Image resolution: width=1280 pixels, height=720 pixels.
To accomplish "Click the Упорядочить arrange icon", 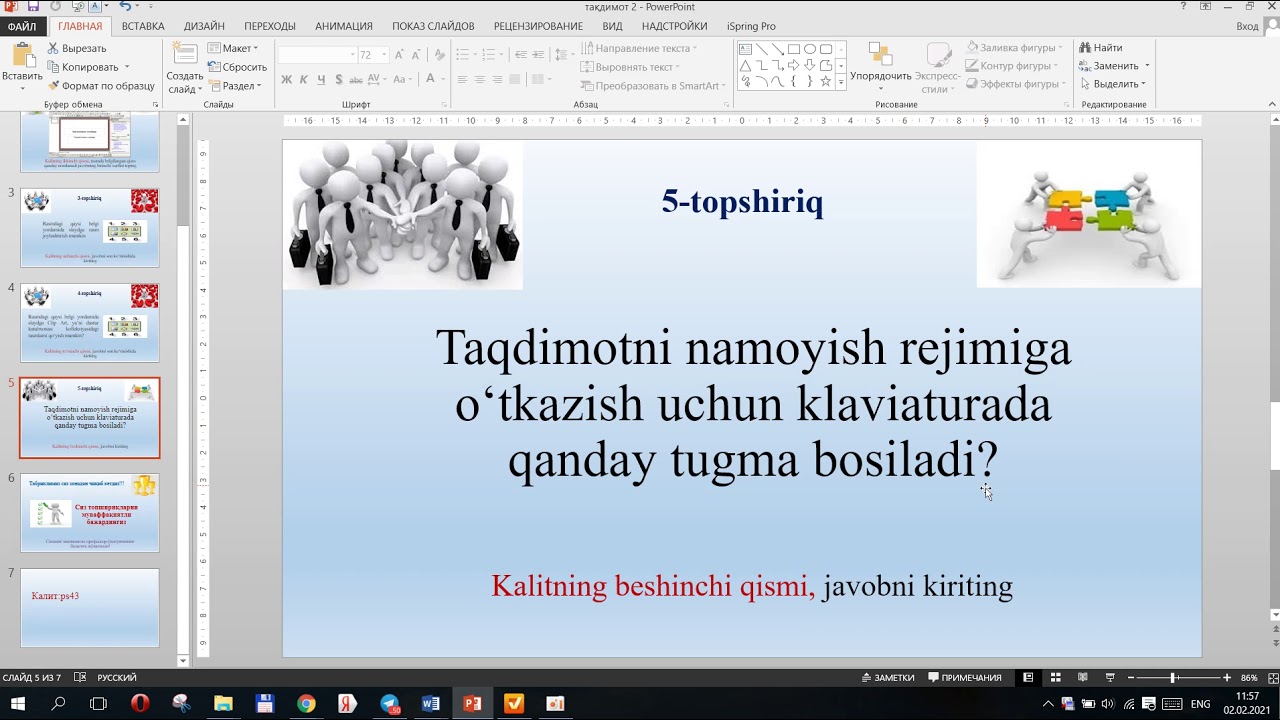I will pos(880,55).
